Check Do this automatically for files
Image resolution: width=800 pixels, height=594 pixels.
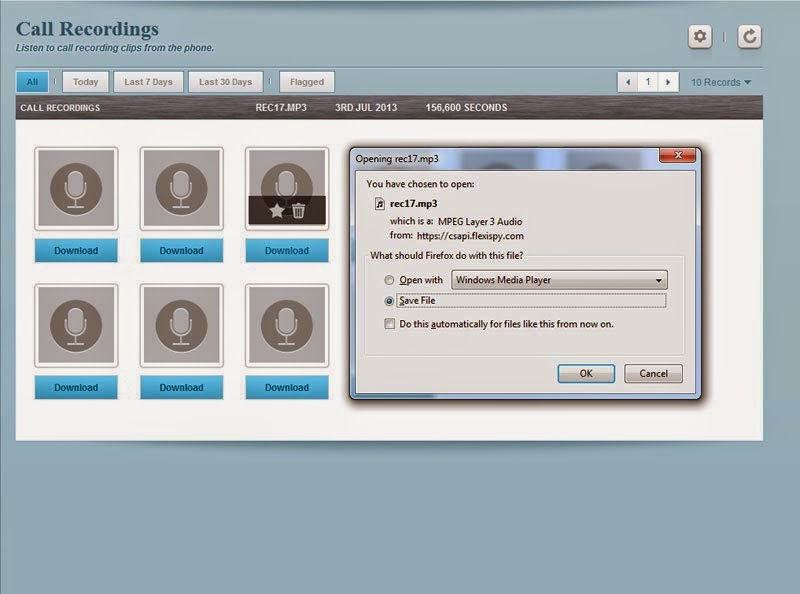tap(389, 324)
